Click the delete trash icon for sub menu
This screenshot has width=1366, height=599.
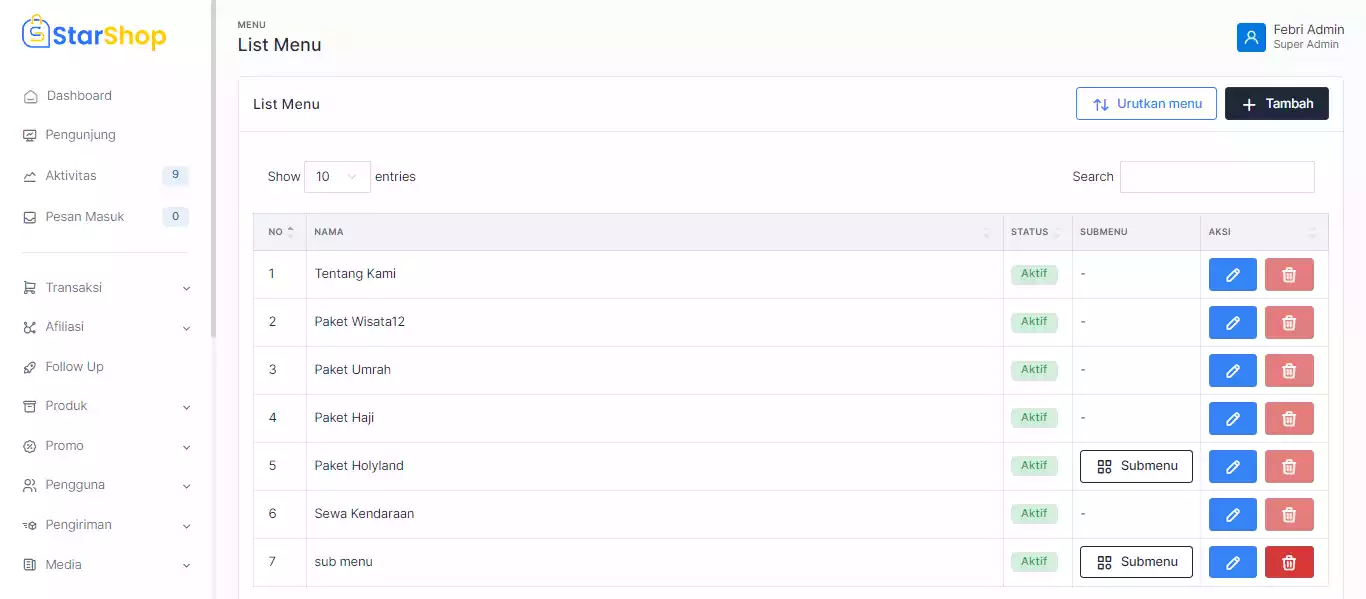pyautogui.click(x=1288, y=562)
